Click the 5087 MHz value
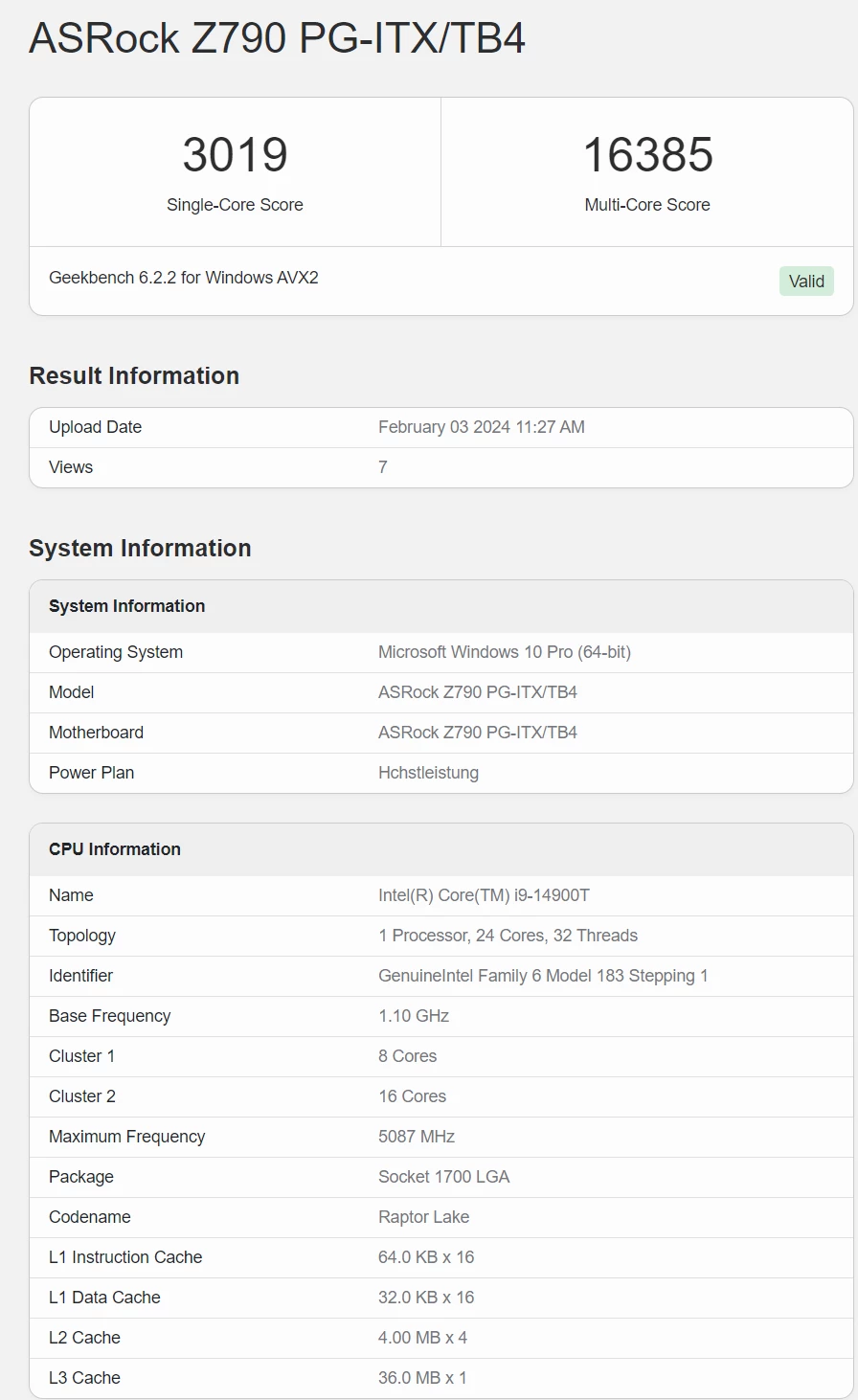 417,1137
